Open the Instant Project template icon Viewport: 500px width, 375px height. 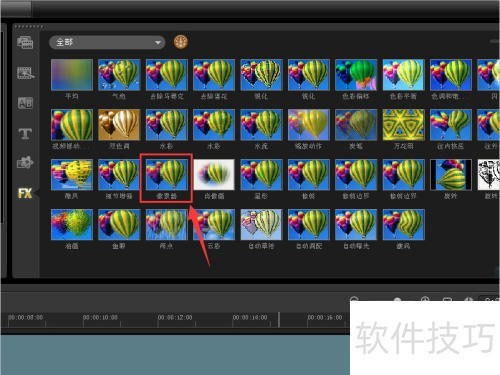click(25, 73)
